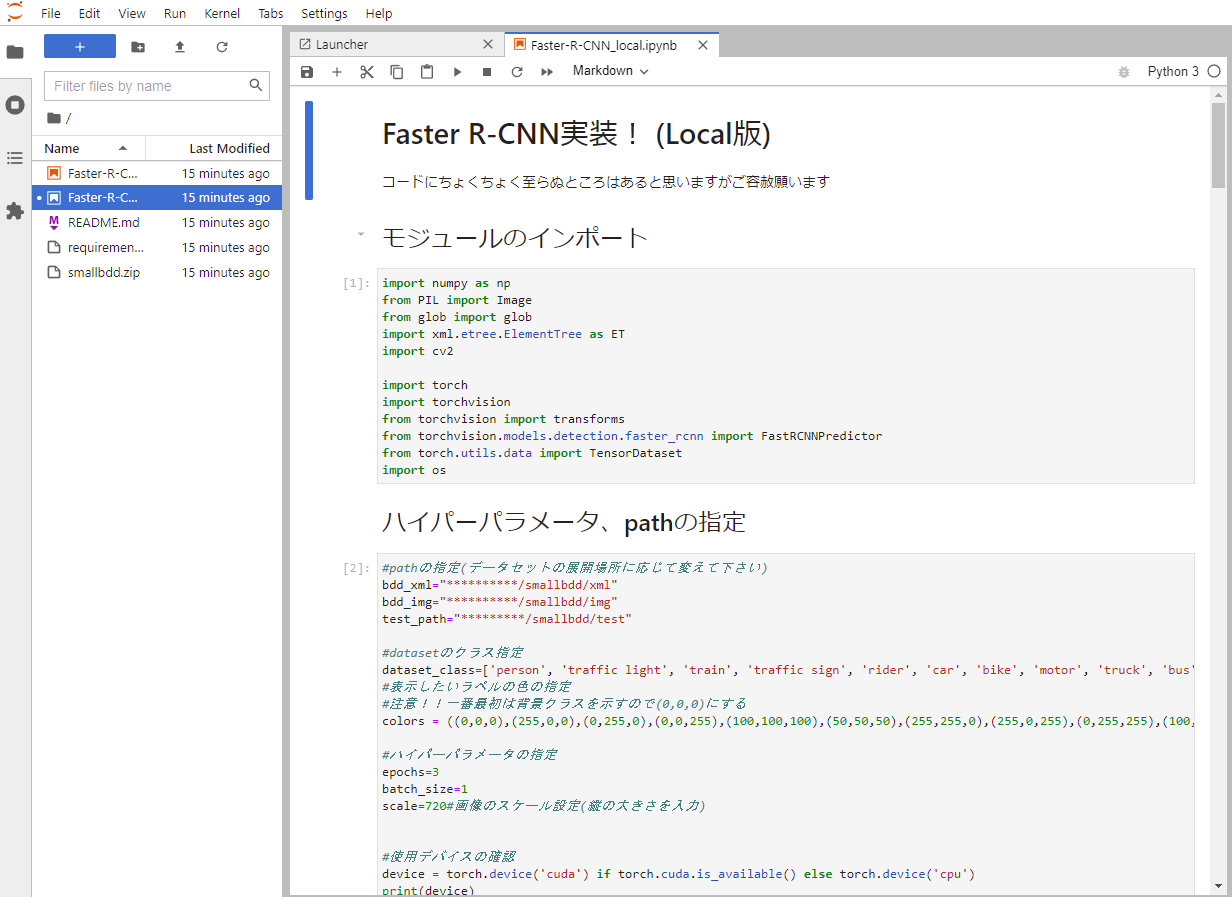Open the Running Terminals and Kernels sidebar

coord(15,105)
